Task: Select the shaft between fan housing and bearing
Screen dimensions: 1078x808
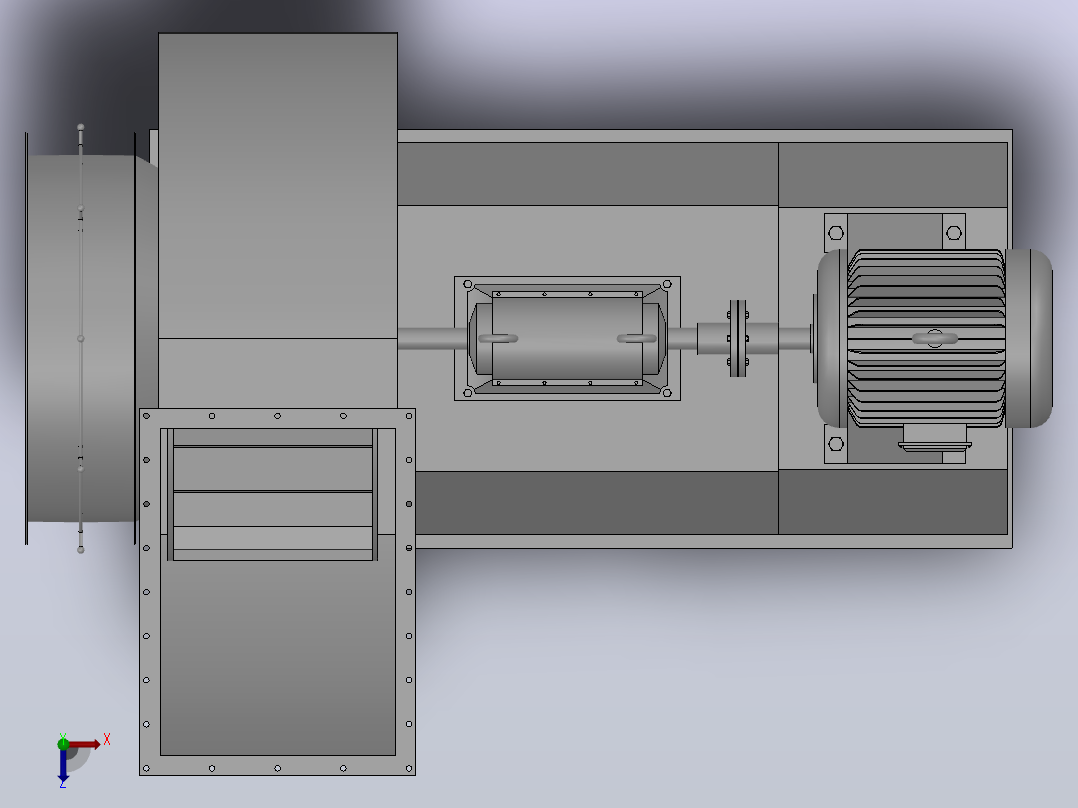Action: click(432, 338)
